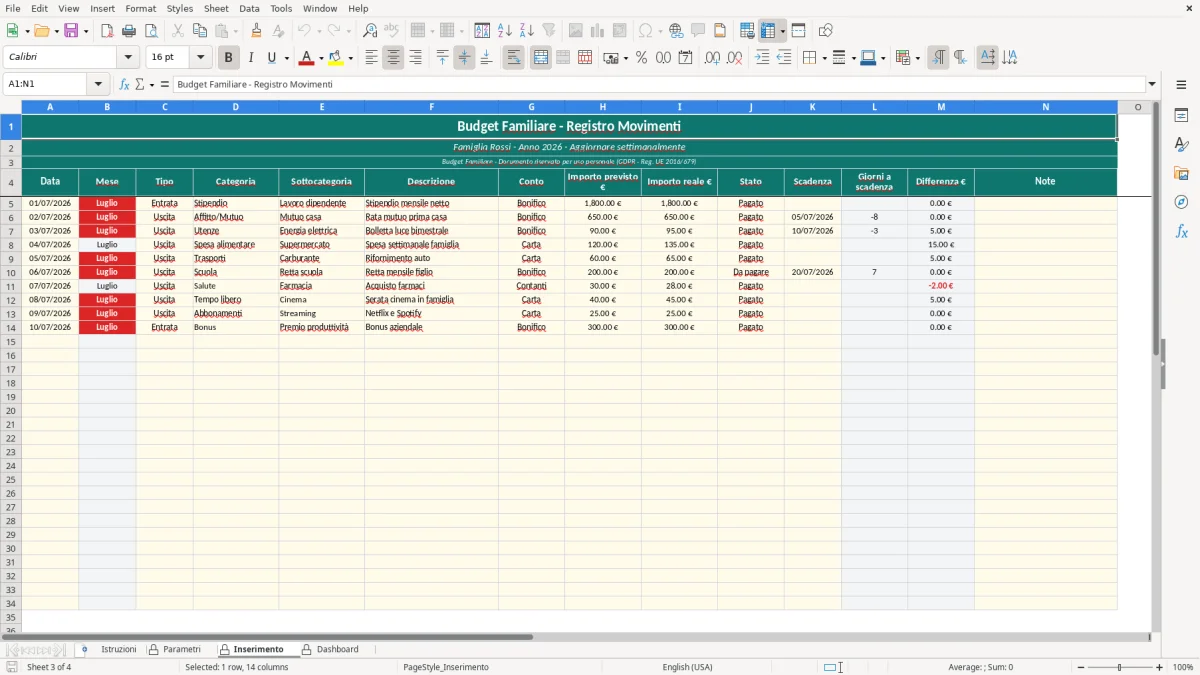Click the Clone Formatting paintbrush icon
The image size is (1200, 675).
coord(256,31)
